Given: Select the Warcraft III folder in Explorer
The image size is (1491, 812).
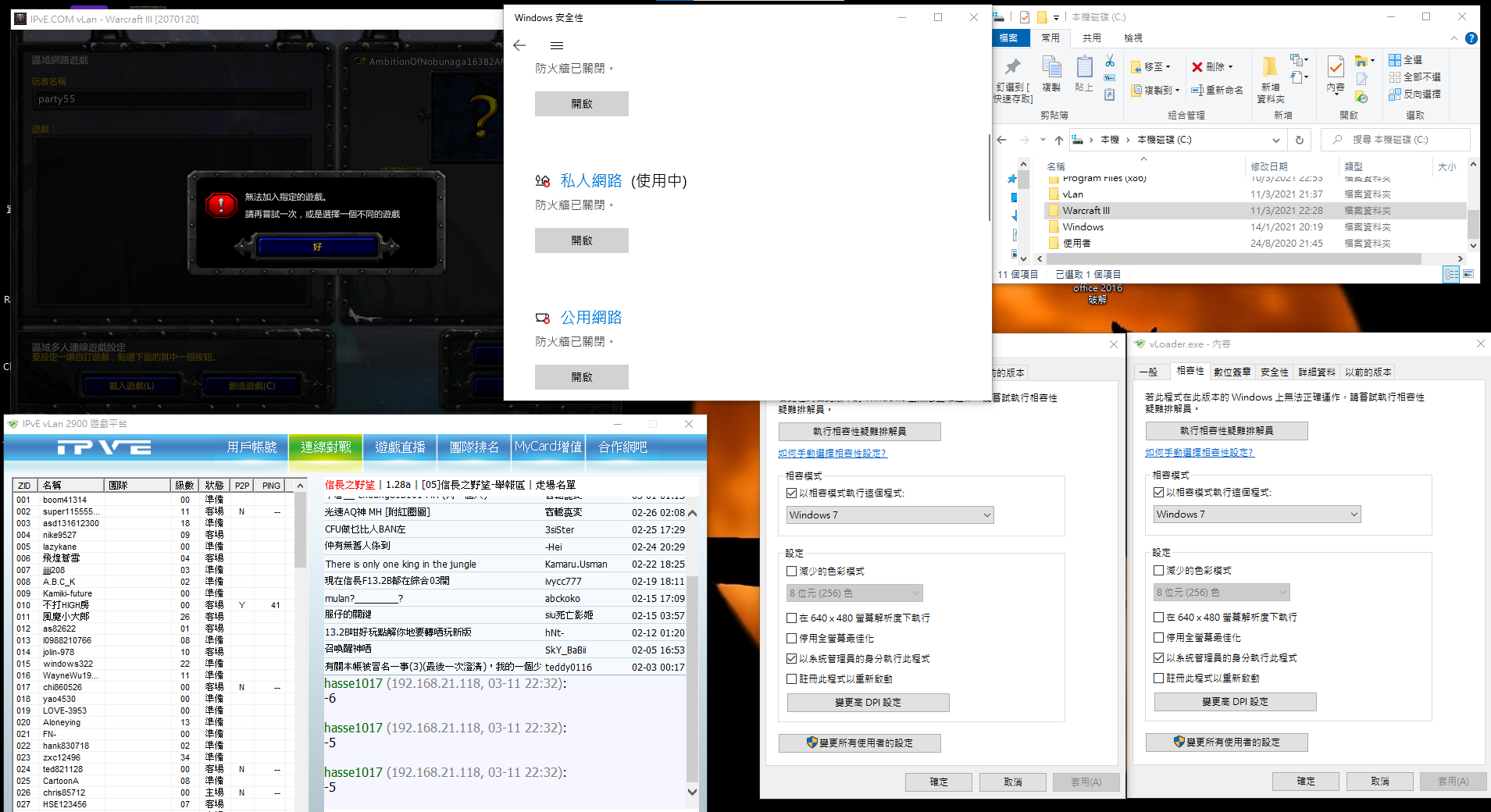Looking at the screenshot, I should pyautogui.click(x=1086, y=211).
